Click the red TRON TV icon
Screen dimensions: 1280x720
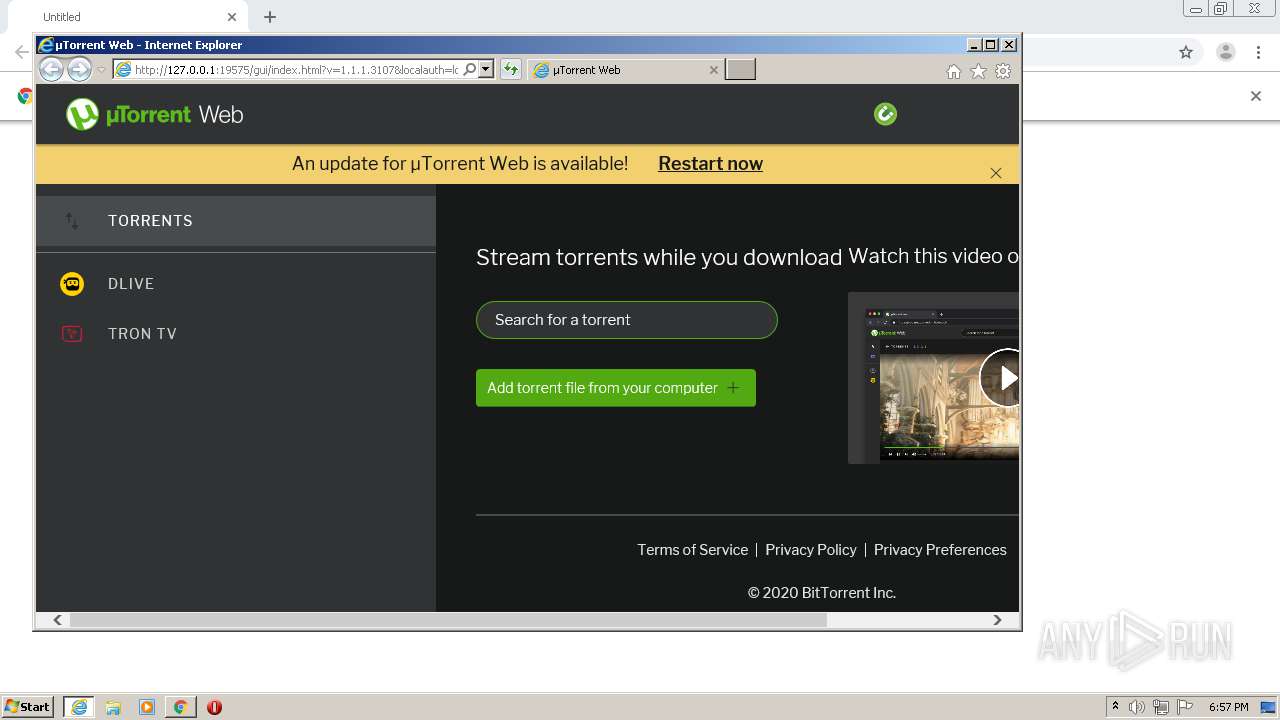(x=72, y=334)
